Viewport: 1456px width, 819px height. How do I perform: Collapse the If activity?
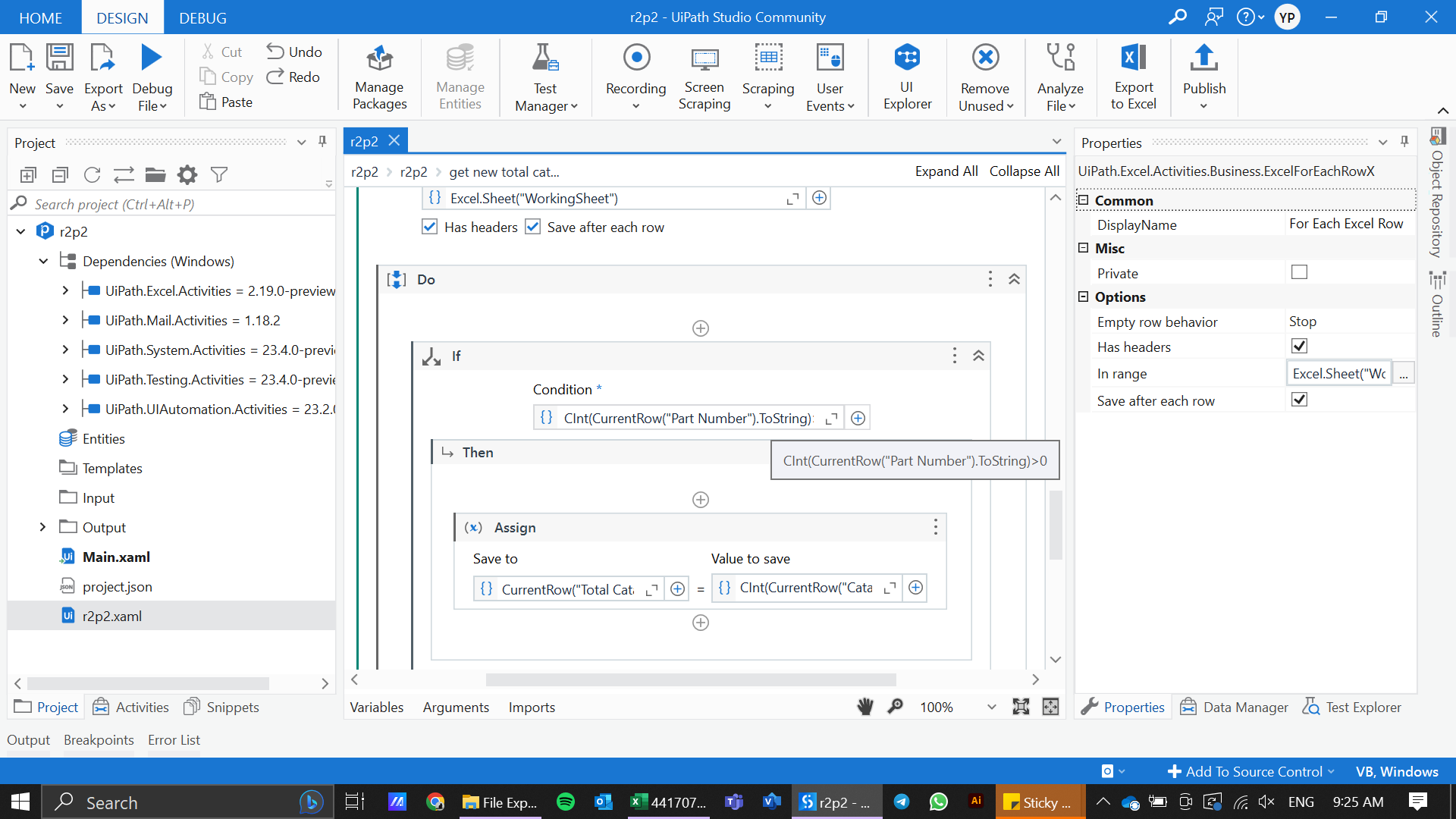click(x=978, y=356)
